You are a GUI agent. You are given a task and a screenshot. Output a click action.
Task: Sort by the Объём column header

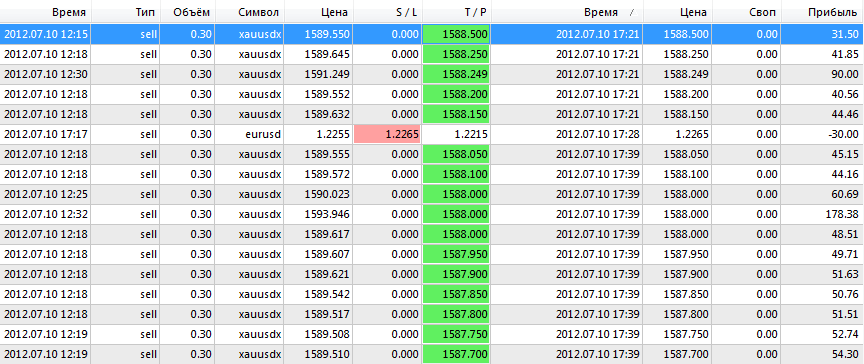(x=188, y=12)
